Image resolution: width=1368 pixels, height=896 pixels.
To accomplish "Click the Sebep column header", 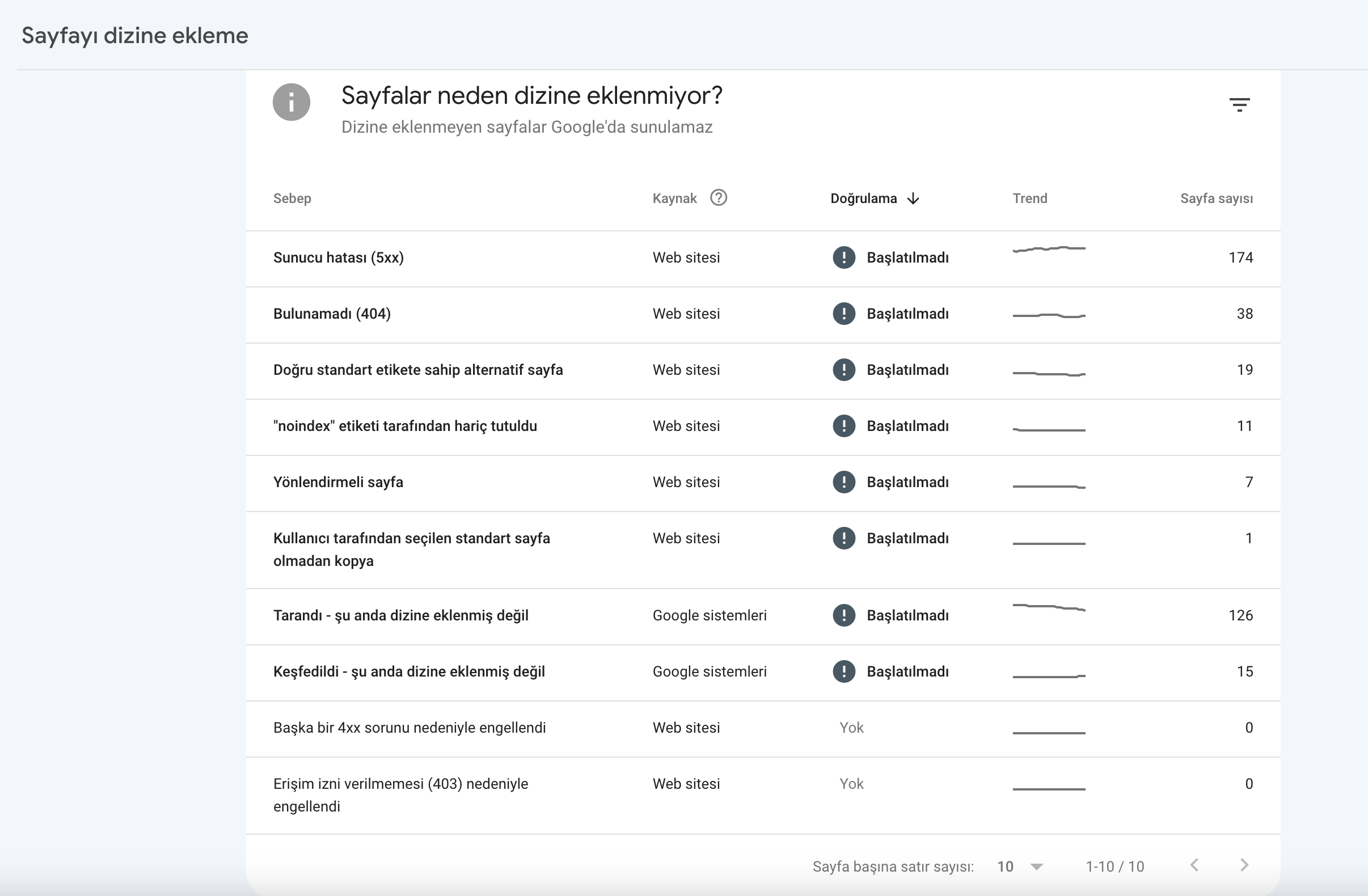I will click(292, 198).
